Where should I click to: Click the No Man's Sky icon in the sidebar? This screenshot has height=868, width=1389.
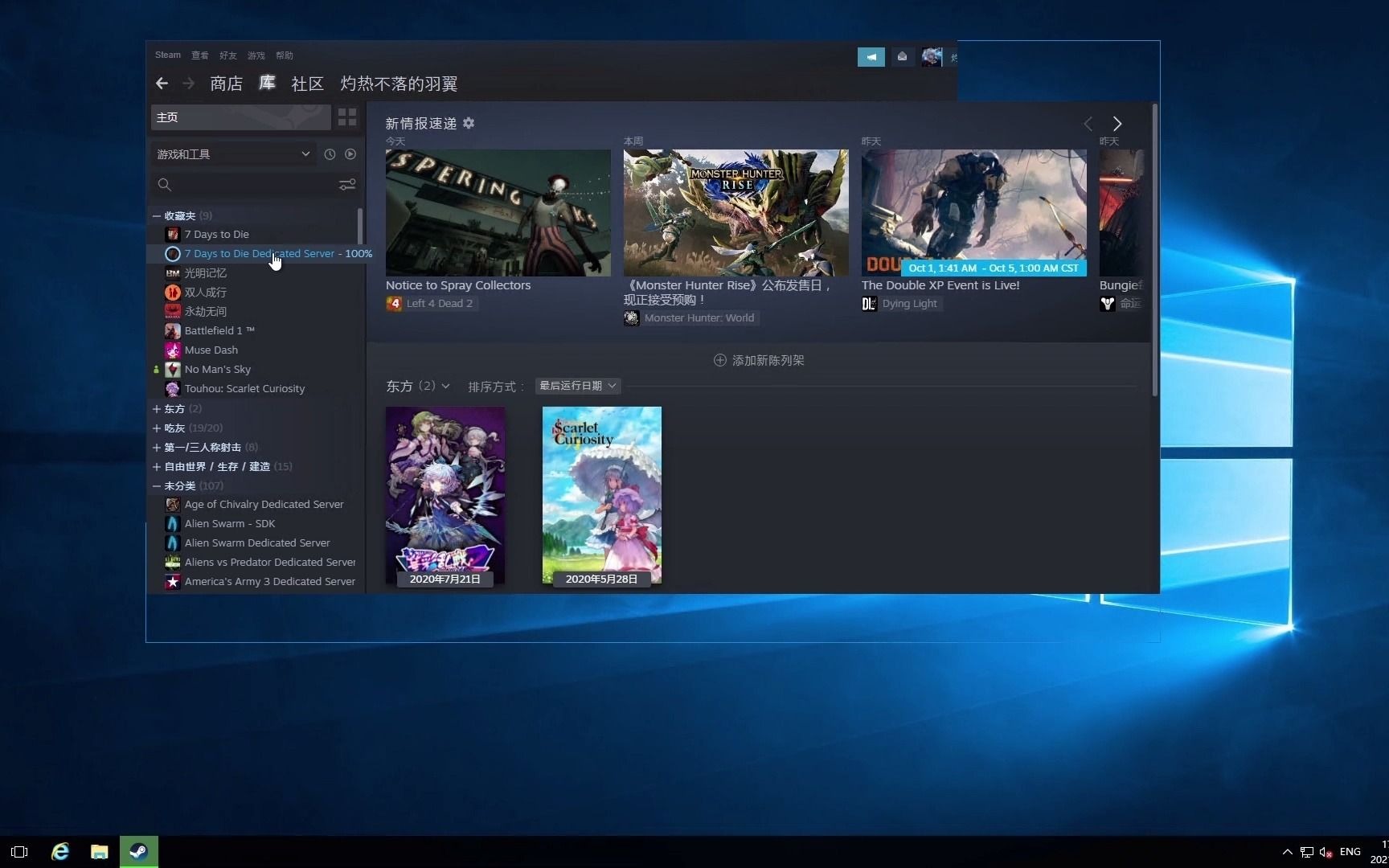(x=173, y=370)
